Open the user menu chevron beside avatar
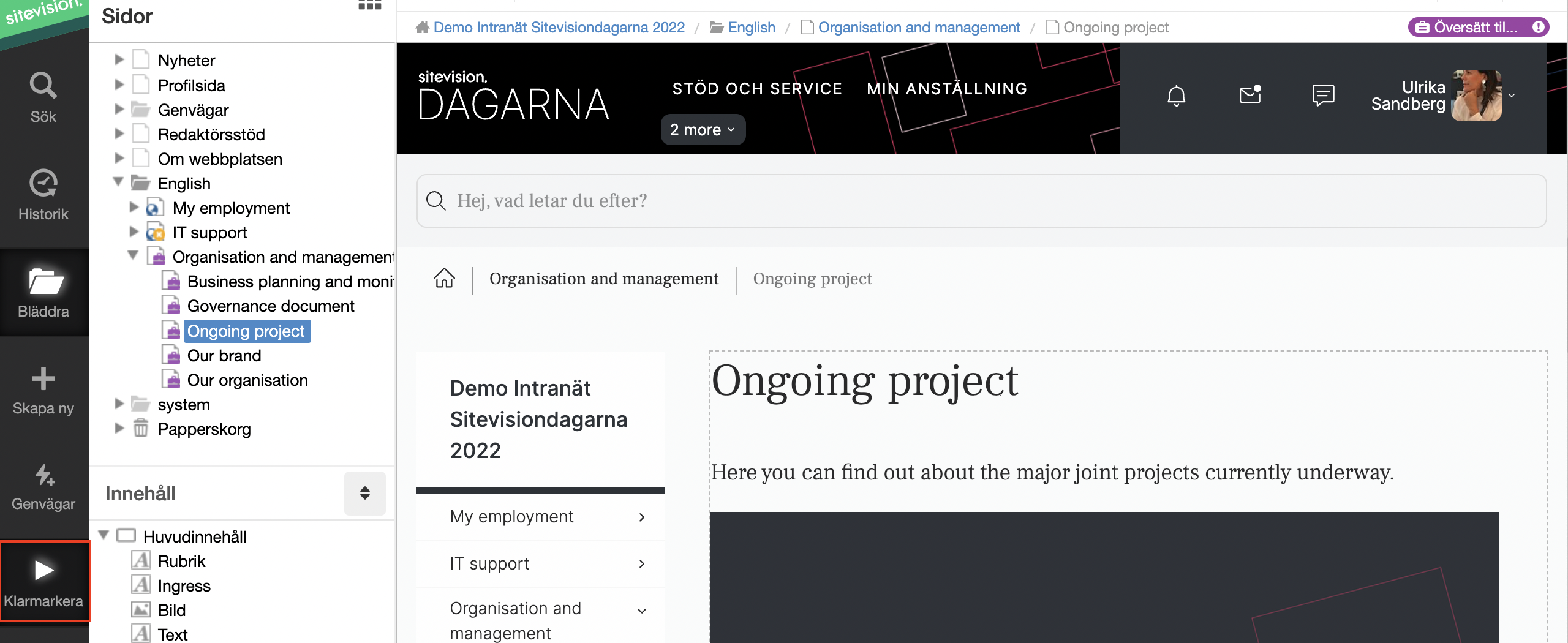The height and width of the screenshot is (643, 1568). coord(1512,96)
